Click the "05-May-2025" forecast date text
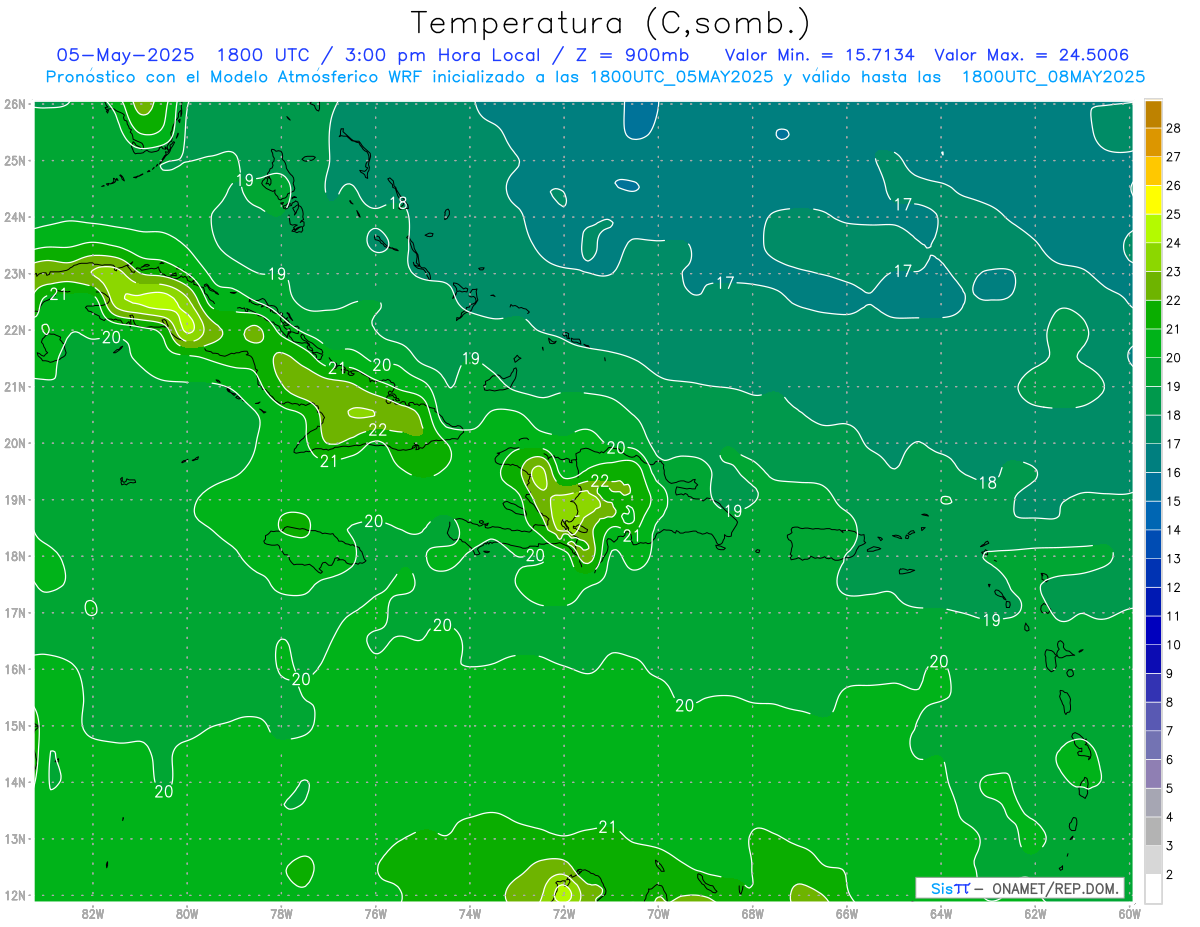The width and height of the screenshot is (1200, 927). pyautogui.click(x=127, y=55)
